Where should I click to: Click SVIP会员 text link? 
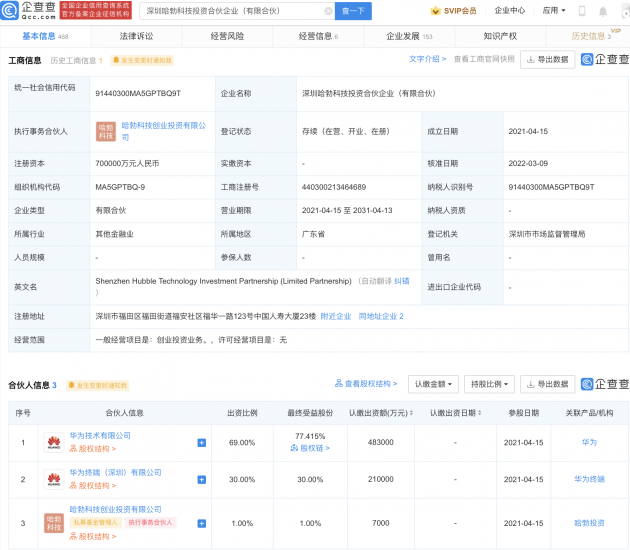tap(460, 11)
